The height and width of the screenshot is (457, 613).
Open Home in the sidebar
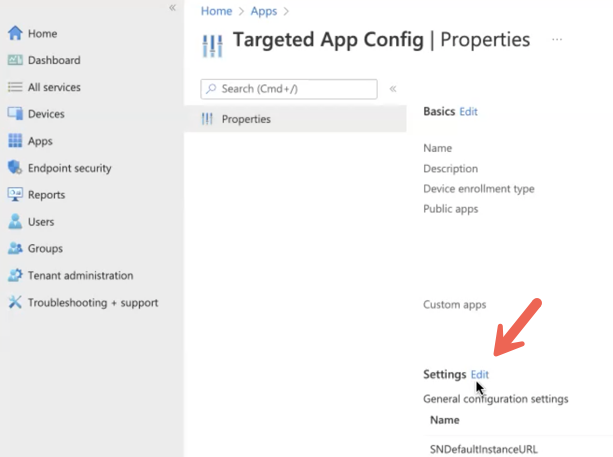coord(42,34)
